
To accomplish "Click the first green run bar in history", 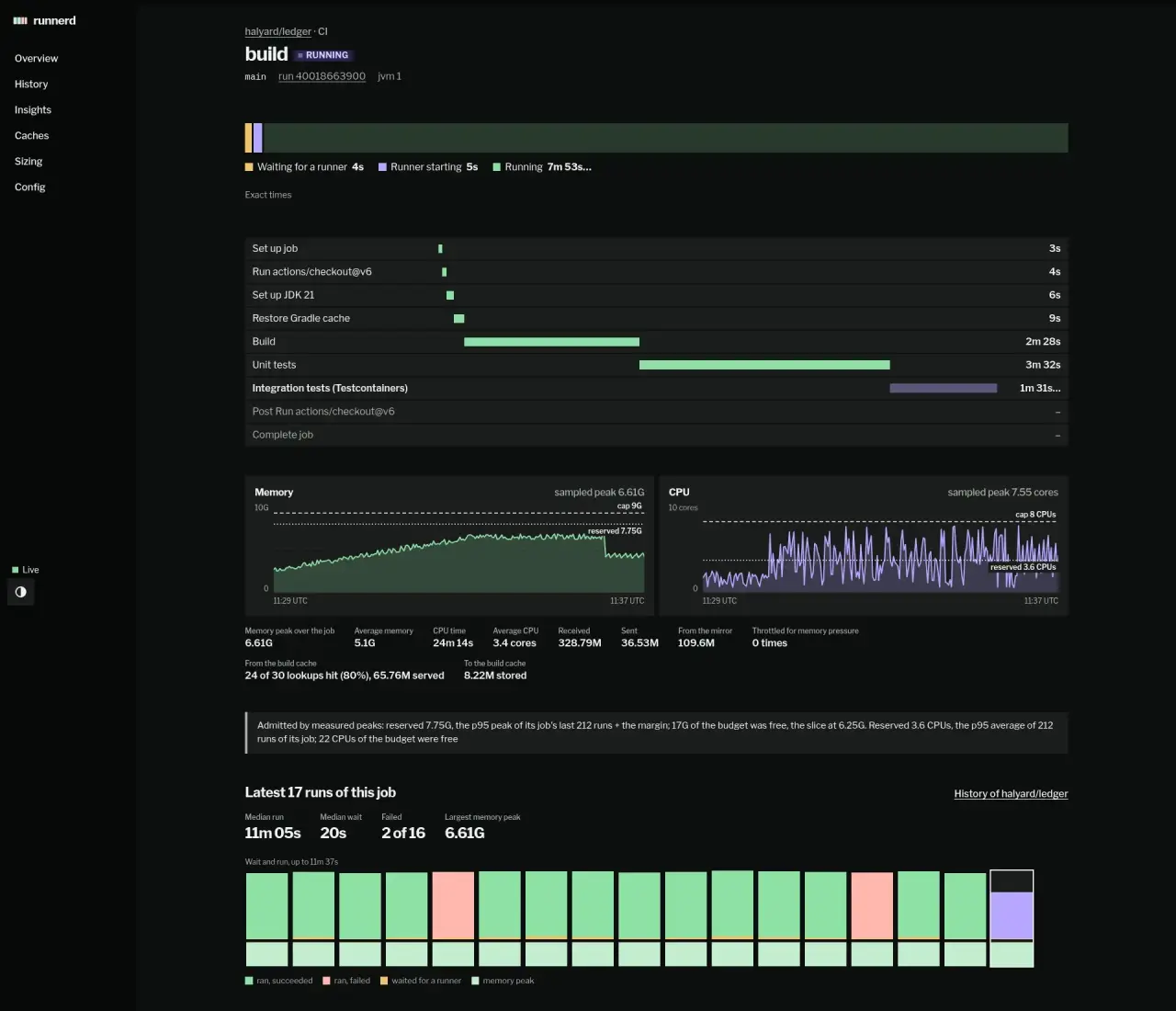I will click(266, 906).
